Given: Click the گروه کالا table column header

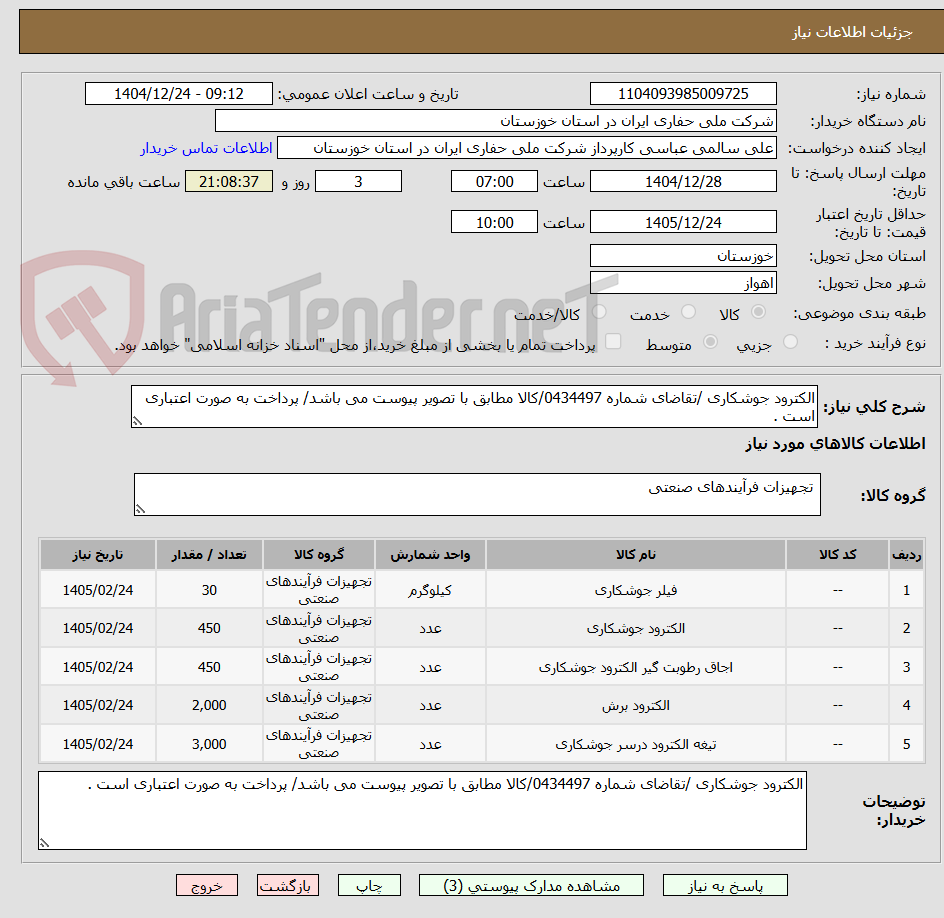Looking at the screenshot, I should click(x=319, y=554).
